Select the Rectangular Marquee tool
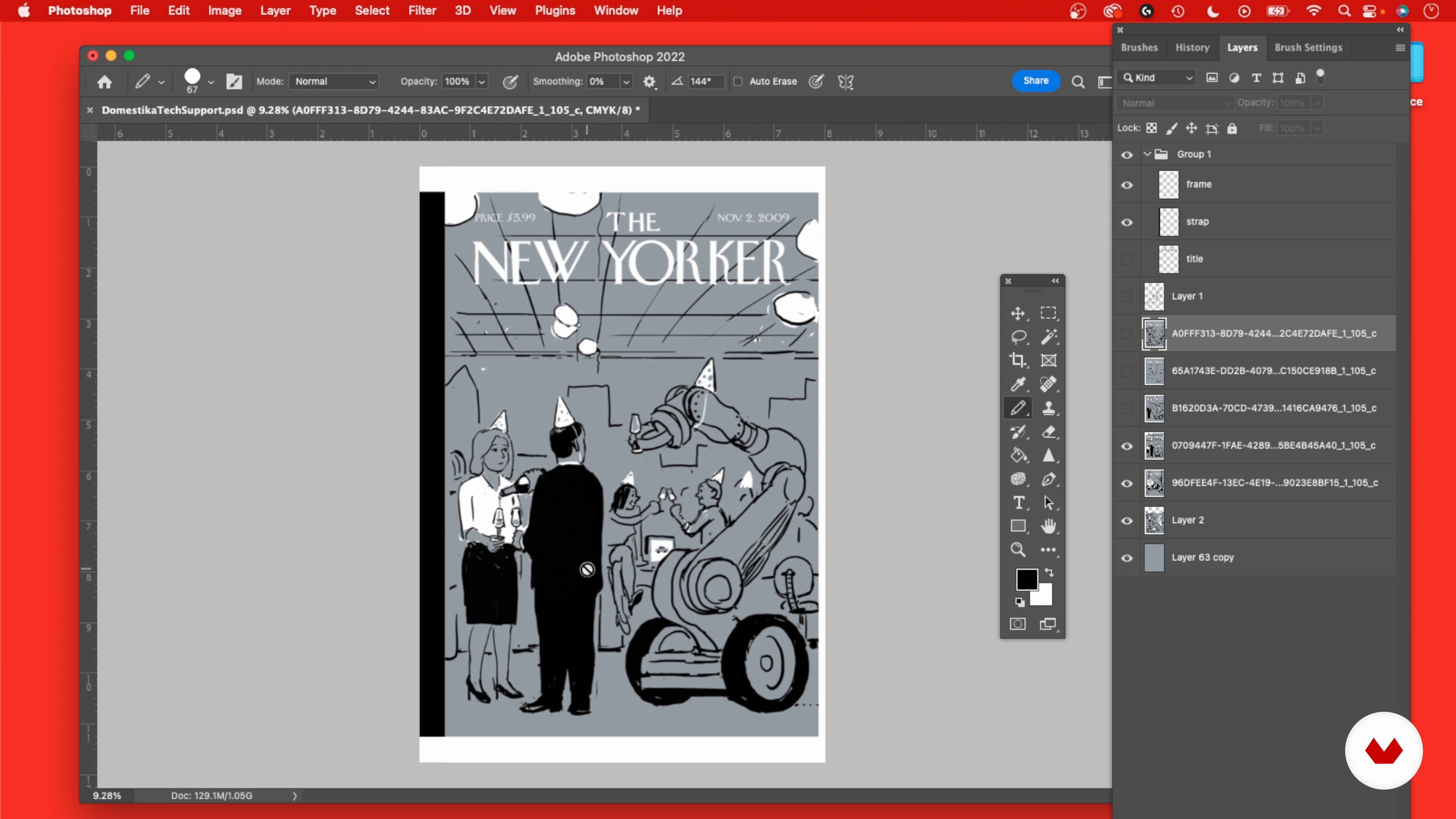The height and width of the screenshot is (819, 1456). (1048, 313)
